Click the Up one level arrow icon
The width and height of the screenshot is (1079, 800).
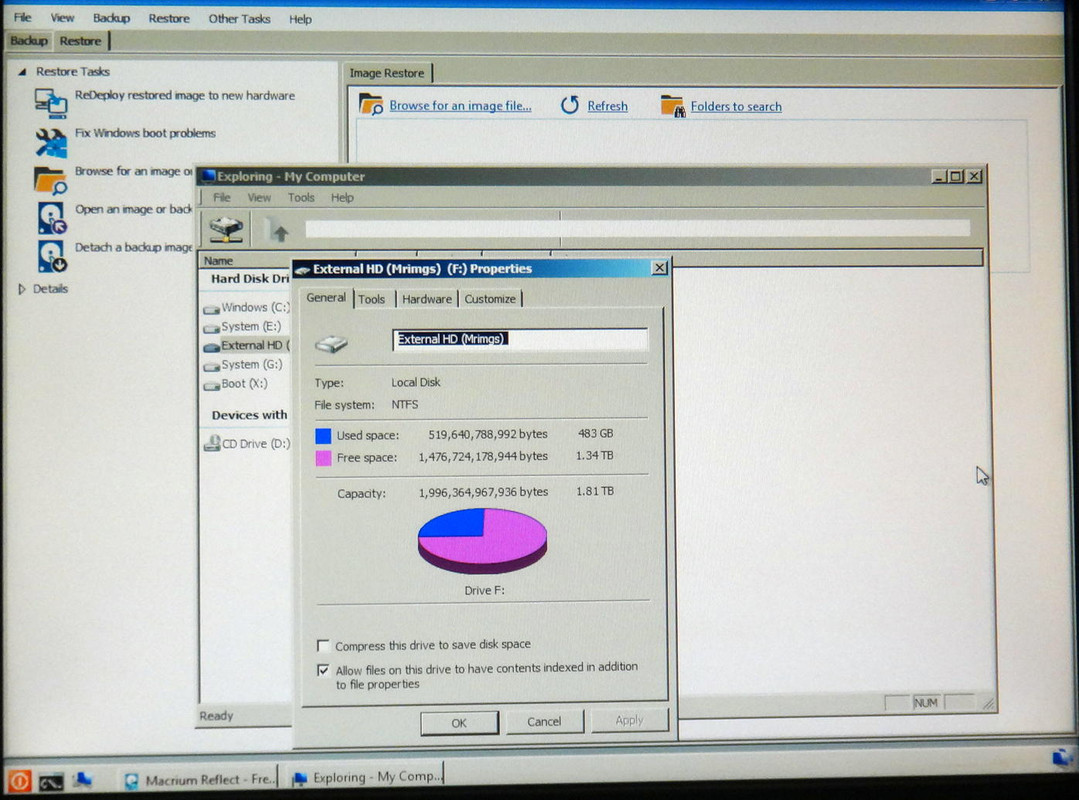(x=277, y=230)
